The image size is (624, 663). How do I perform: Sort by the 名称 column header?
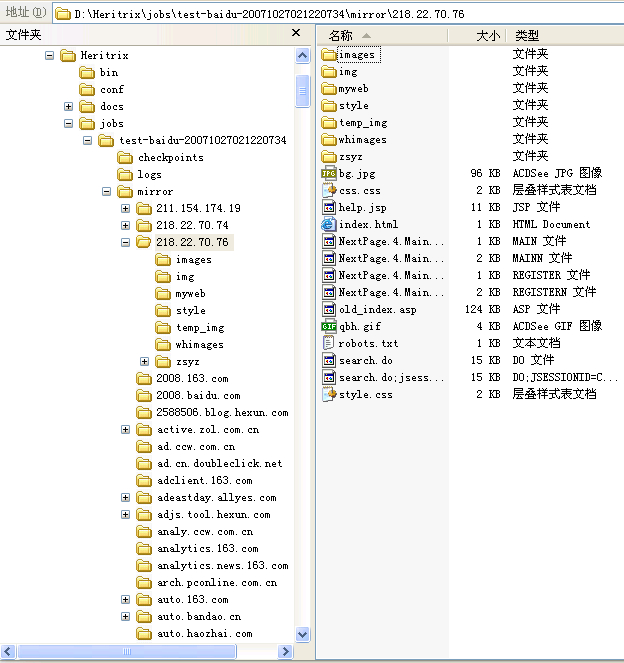click(x=382, y=36)
